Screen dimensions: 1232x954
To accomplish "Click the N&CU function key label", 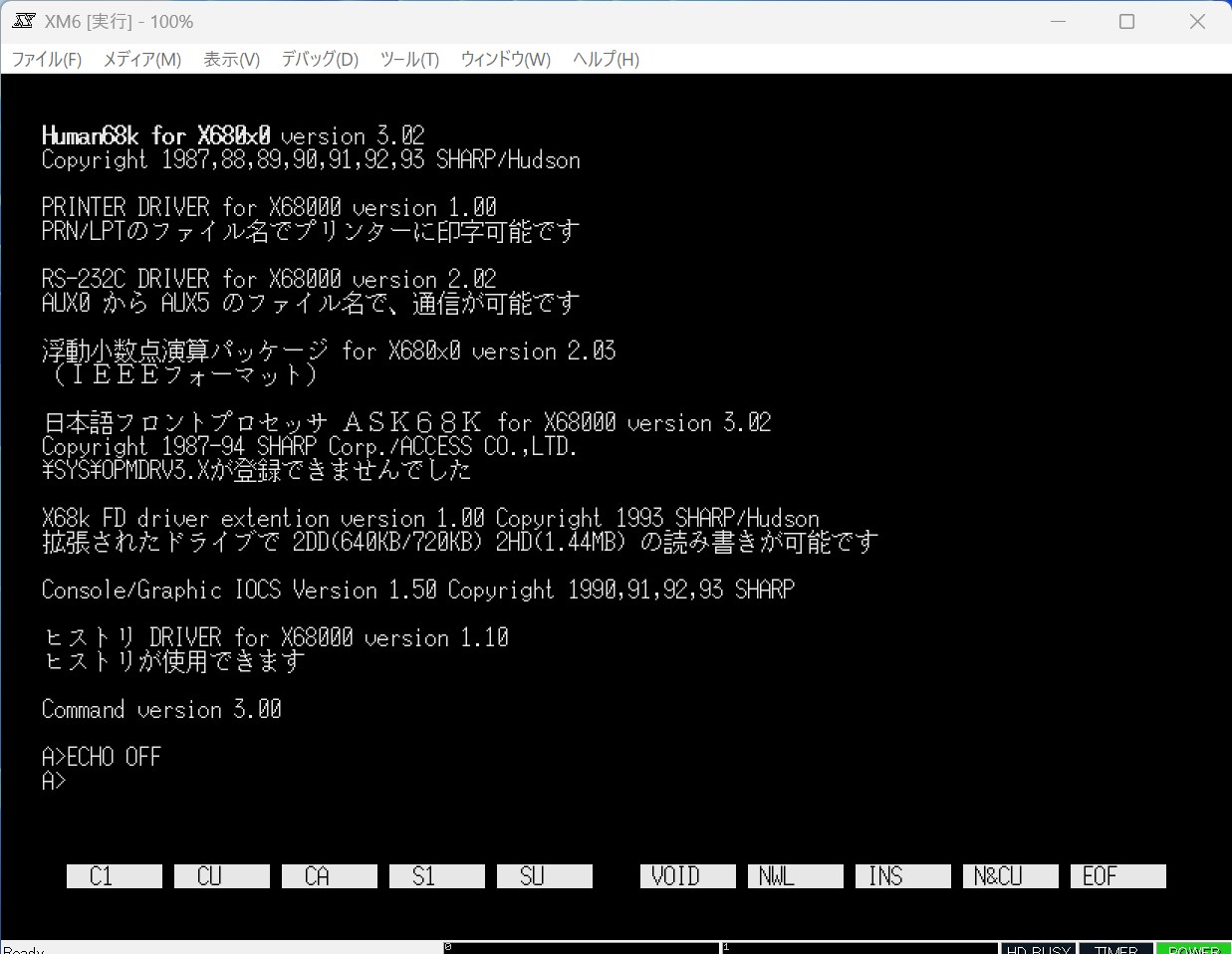I will 1011,876.
